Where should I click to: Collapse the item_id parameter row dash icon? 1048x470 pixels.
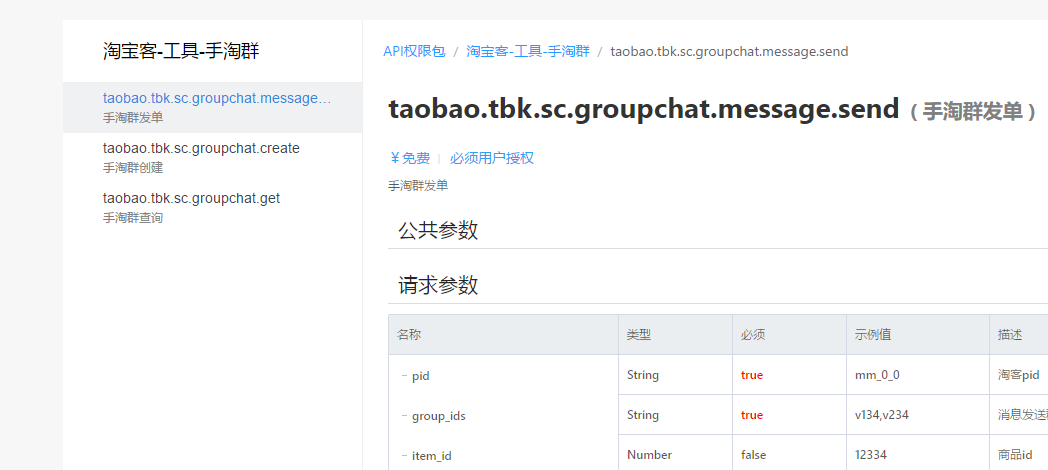coord(404,455)
